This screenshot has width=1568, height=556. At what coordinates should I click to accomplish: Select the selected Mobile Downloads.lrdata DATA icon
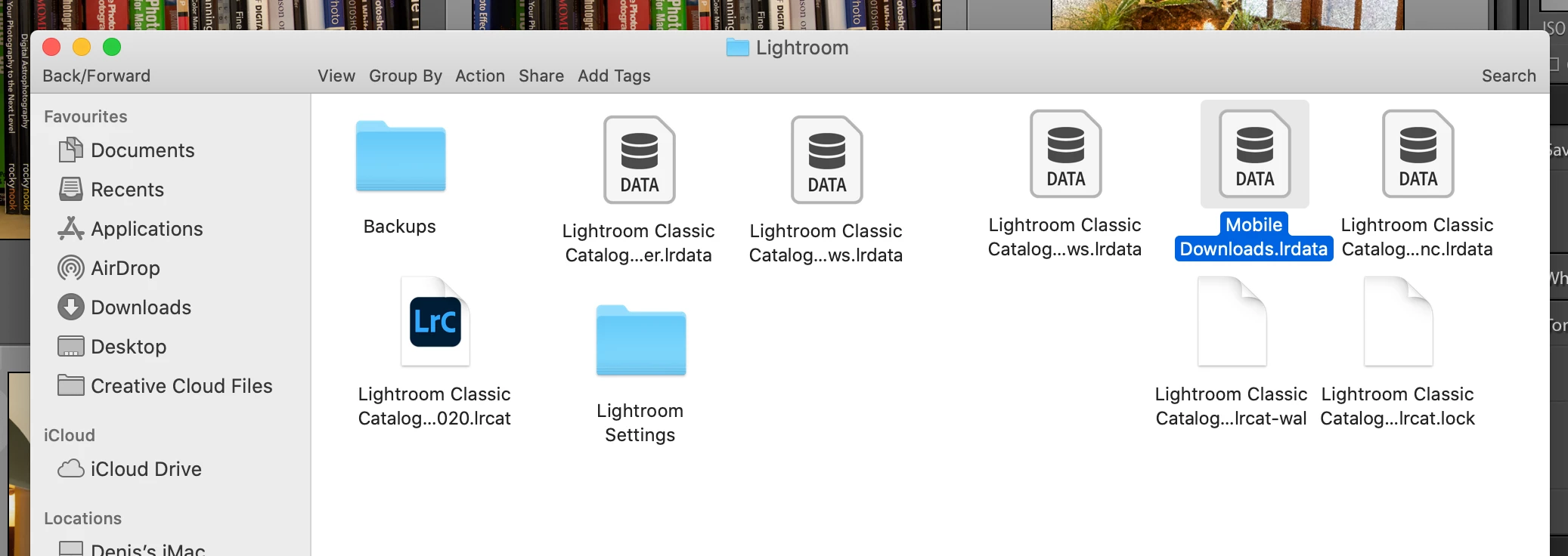pyautogui.click(x=1255, y=153)
